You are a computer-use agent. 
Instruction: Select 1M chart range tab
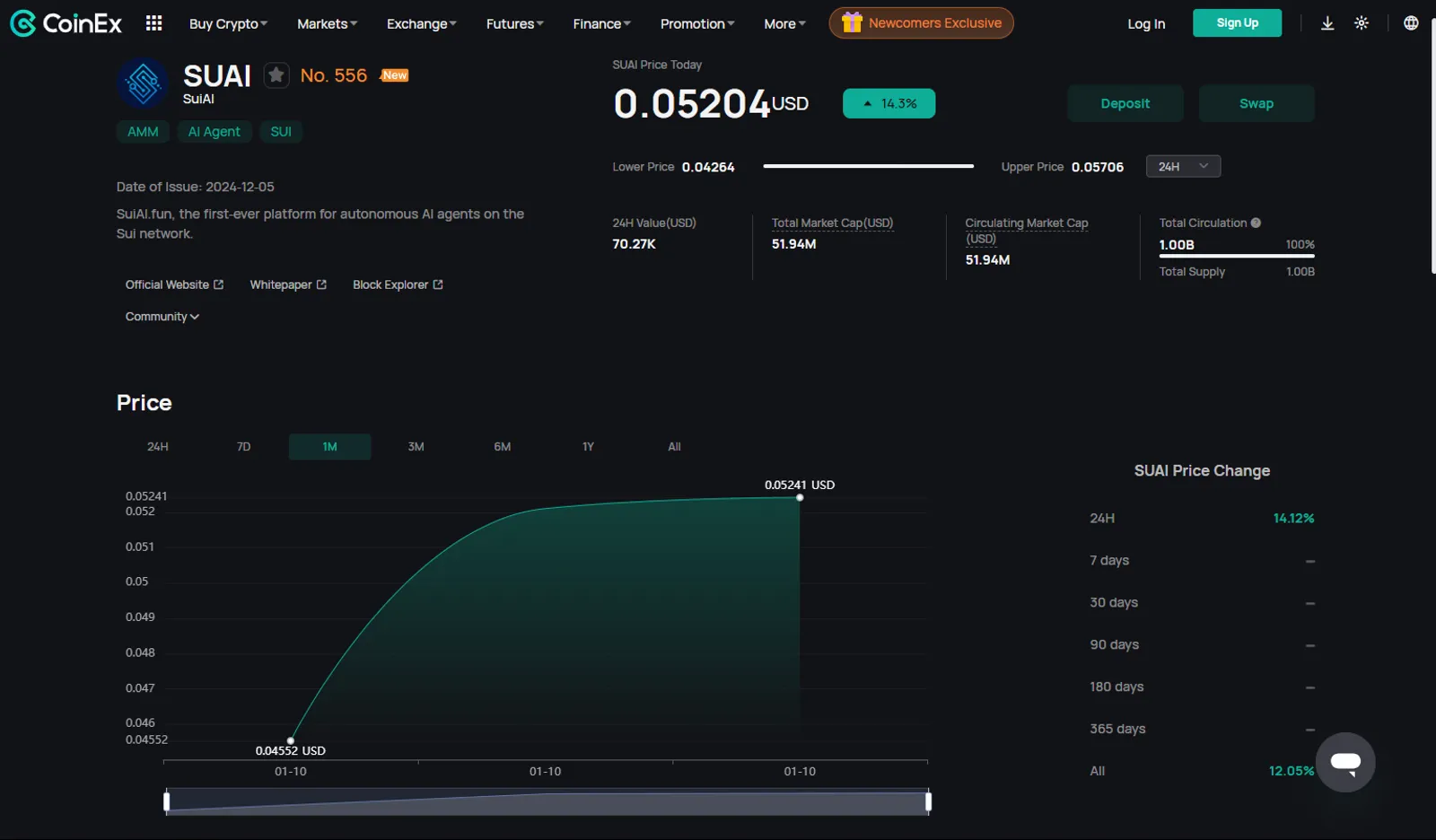coord(330,447)
